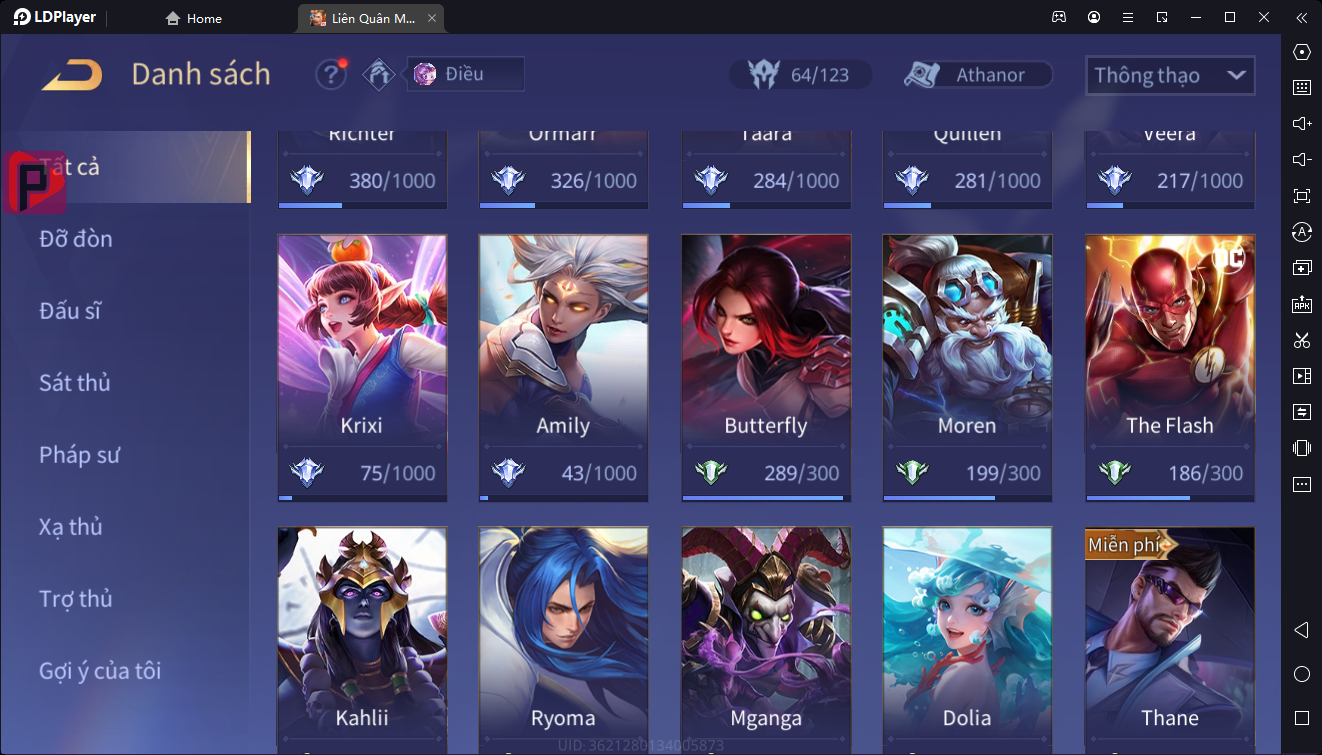Click the Athanor button

click(x=978, y=75)
